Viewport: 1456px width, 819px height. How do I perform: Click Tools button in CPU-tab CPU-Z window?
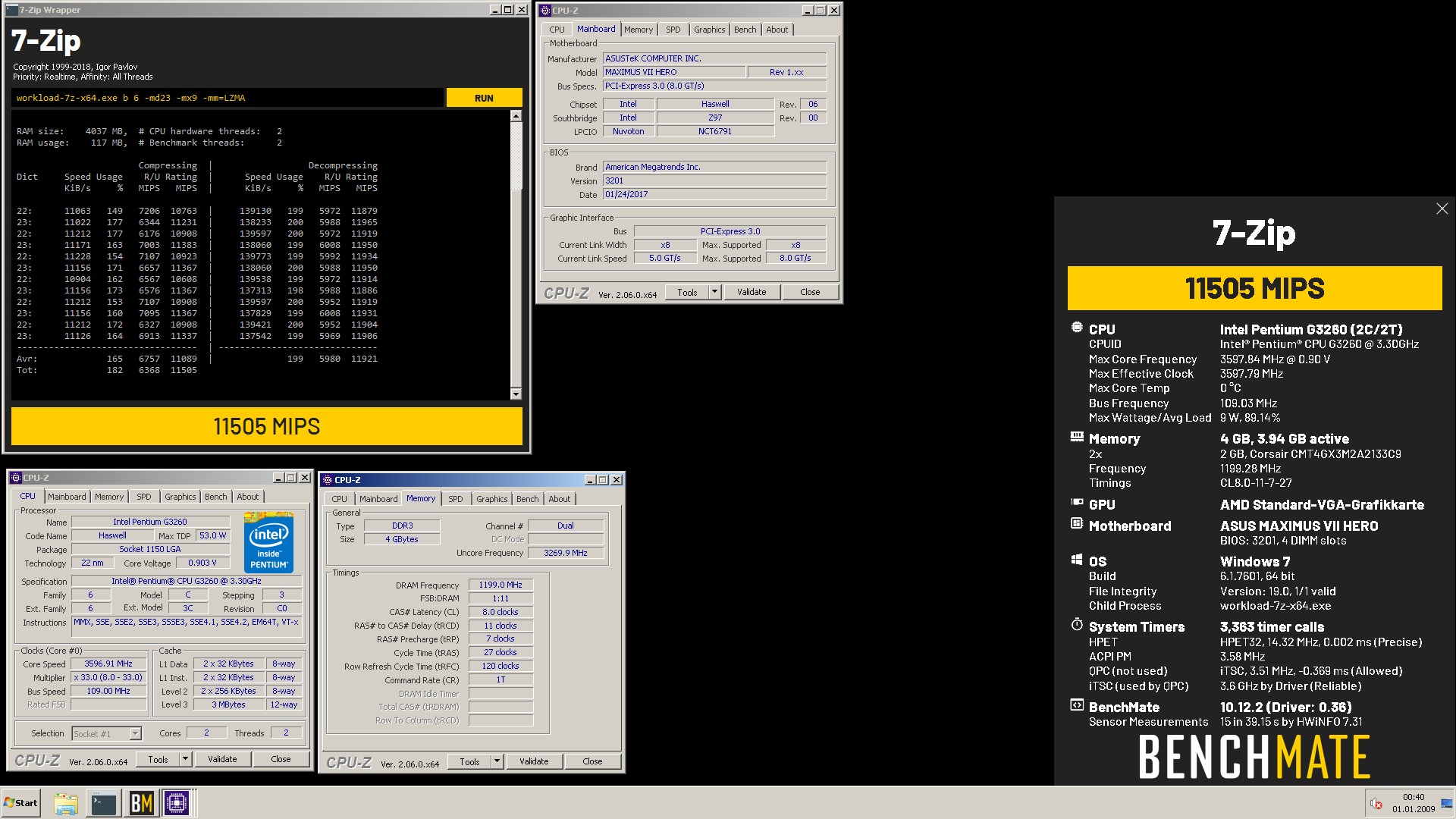[x=158, y=759]
